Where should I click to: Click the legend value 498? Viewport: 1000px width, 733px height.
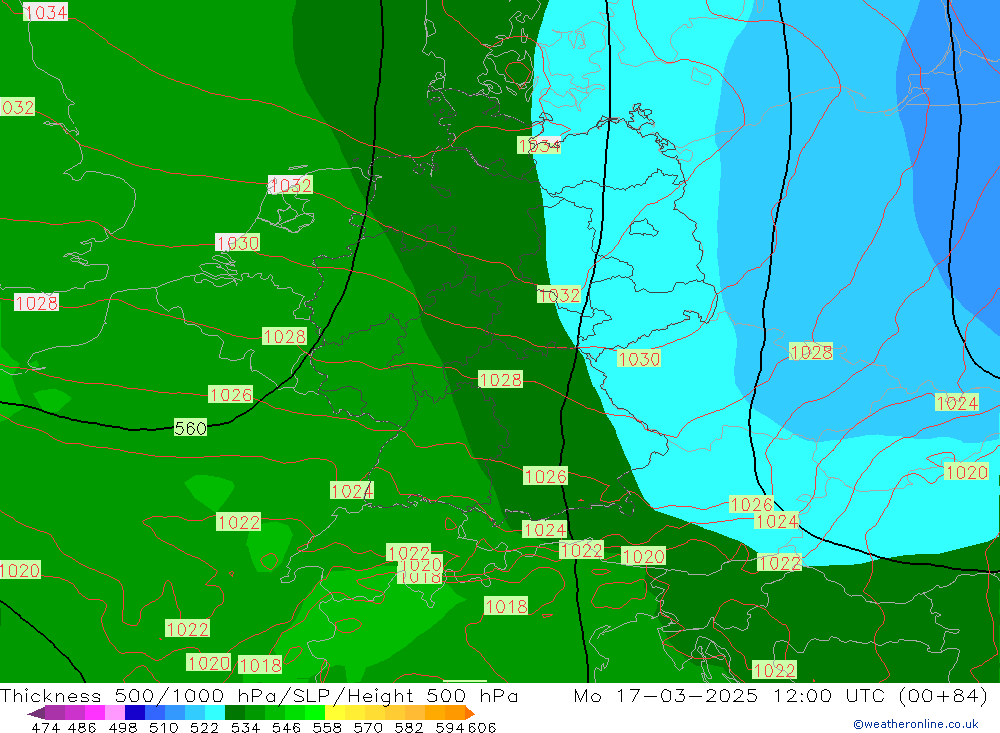123,727
